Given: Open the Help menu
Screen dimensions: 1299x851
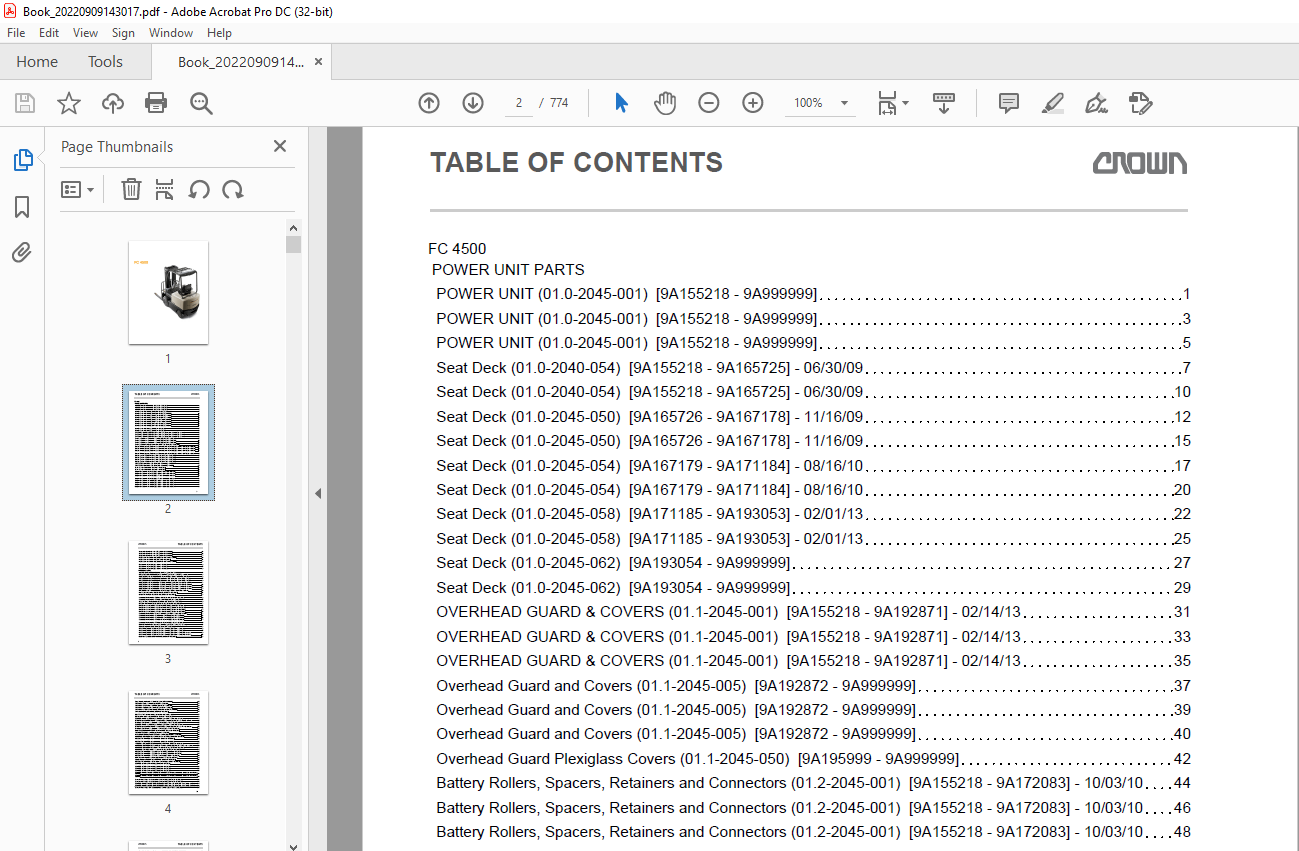Looking at the screenshot, I should (x=219, y=33).
